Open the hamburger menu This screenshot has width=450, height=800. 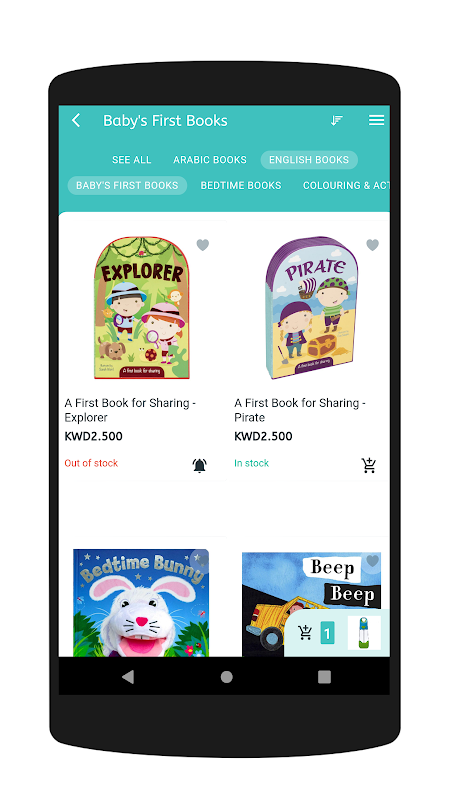pyautogui.click(x=377, y=120)
